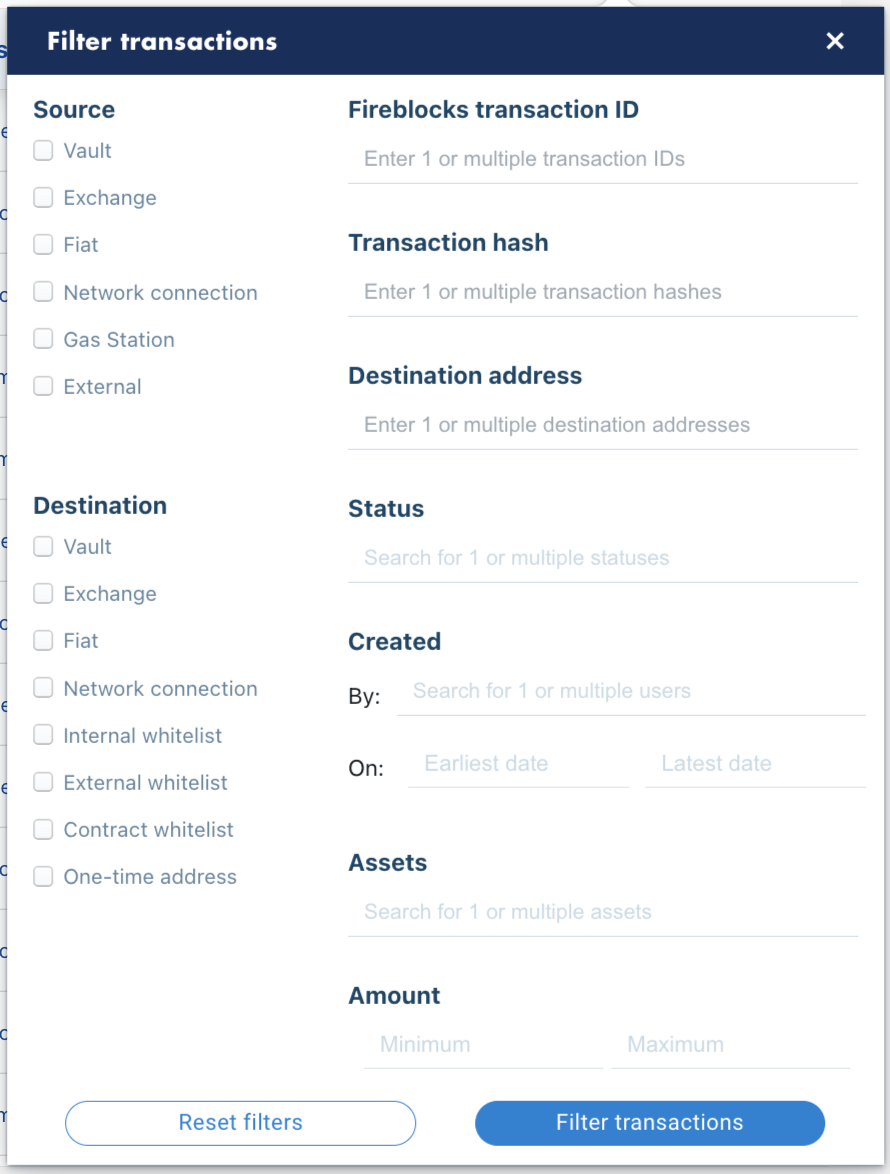
Task: Click the Maximum amount field
Action: (x=730, y=1046)
